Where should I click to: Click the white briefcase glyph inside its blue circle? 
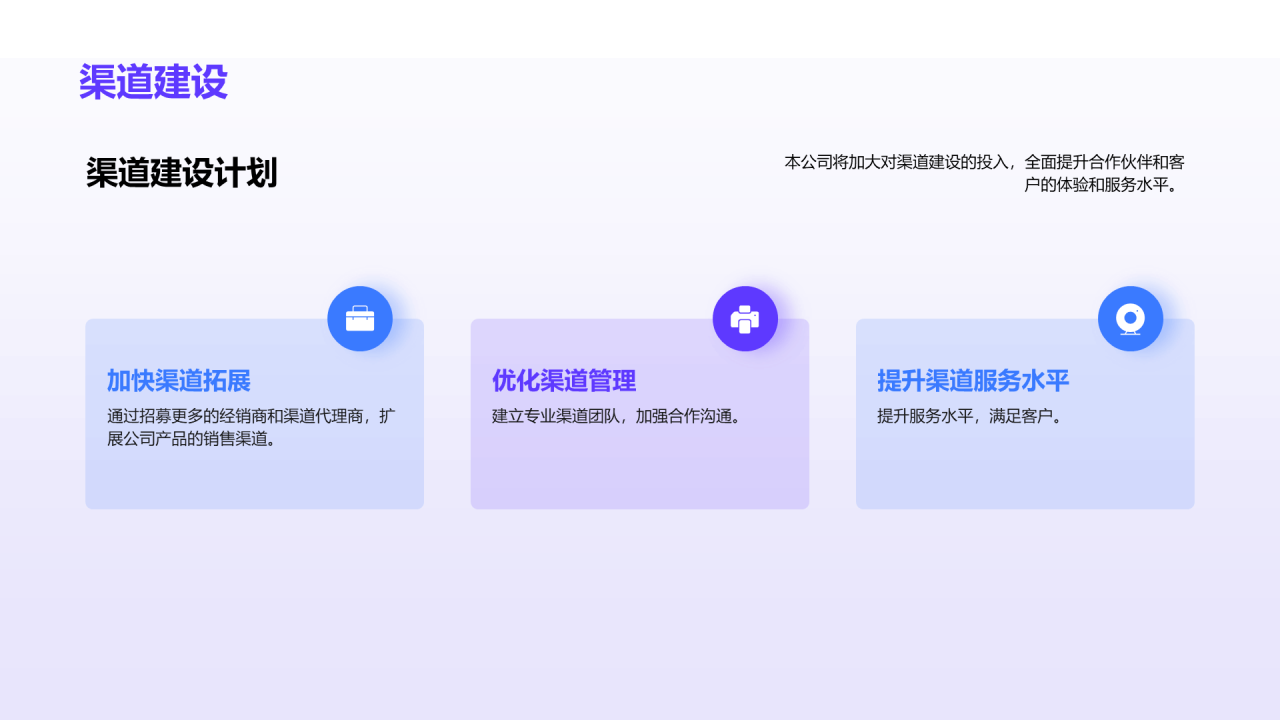pyautogui.click(x=360, y=318)
